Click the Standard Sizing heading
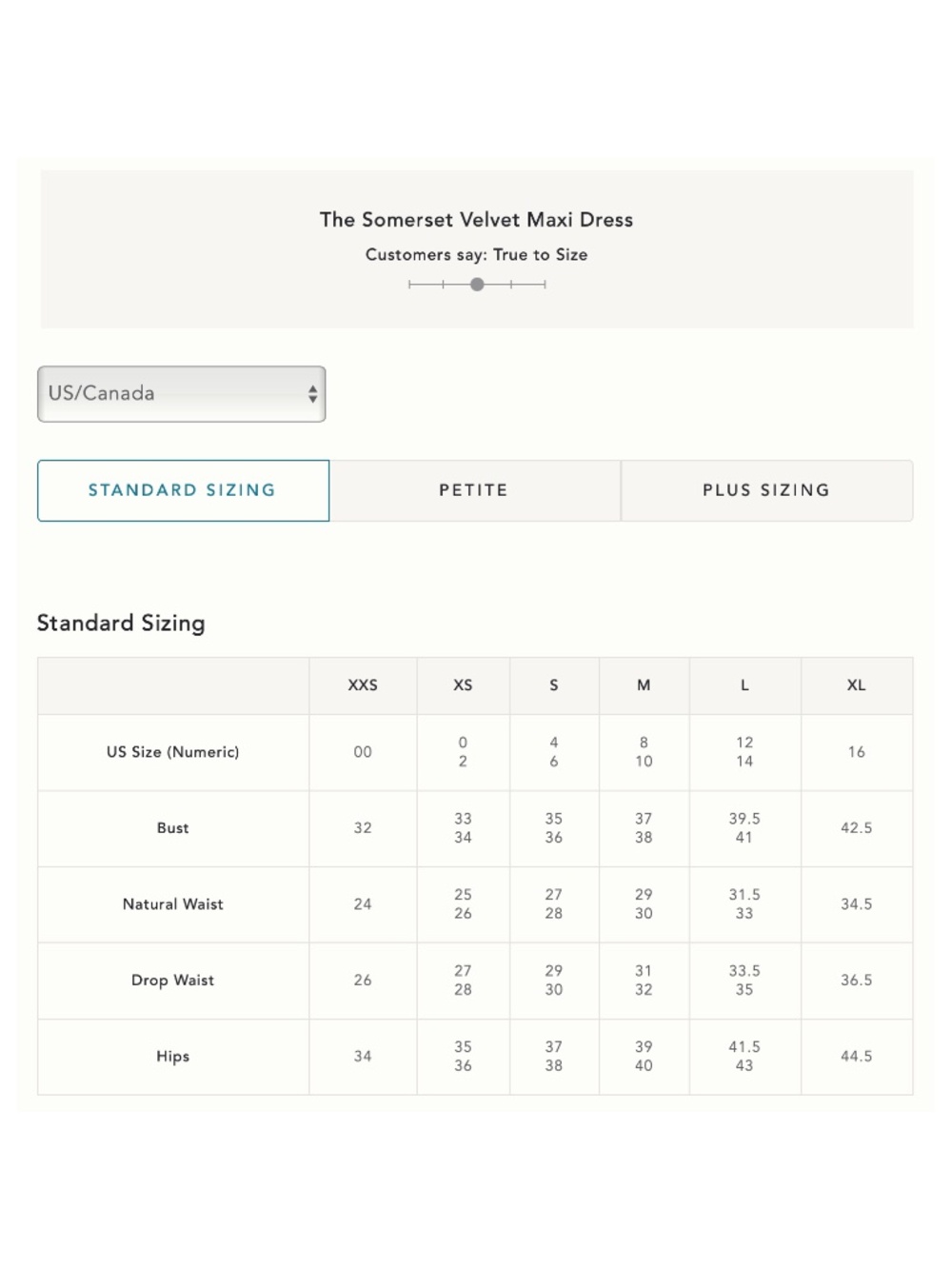 [121, 624]
